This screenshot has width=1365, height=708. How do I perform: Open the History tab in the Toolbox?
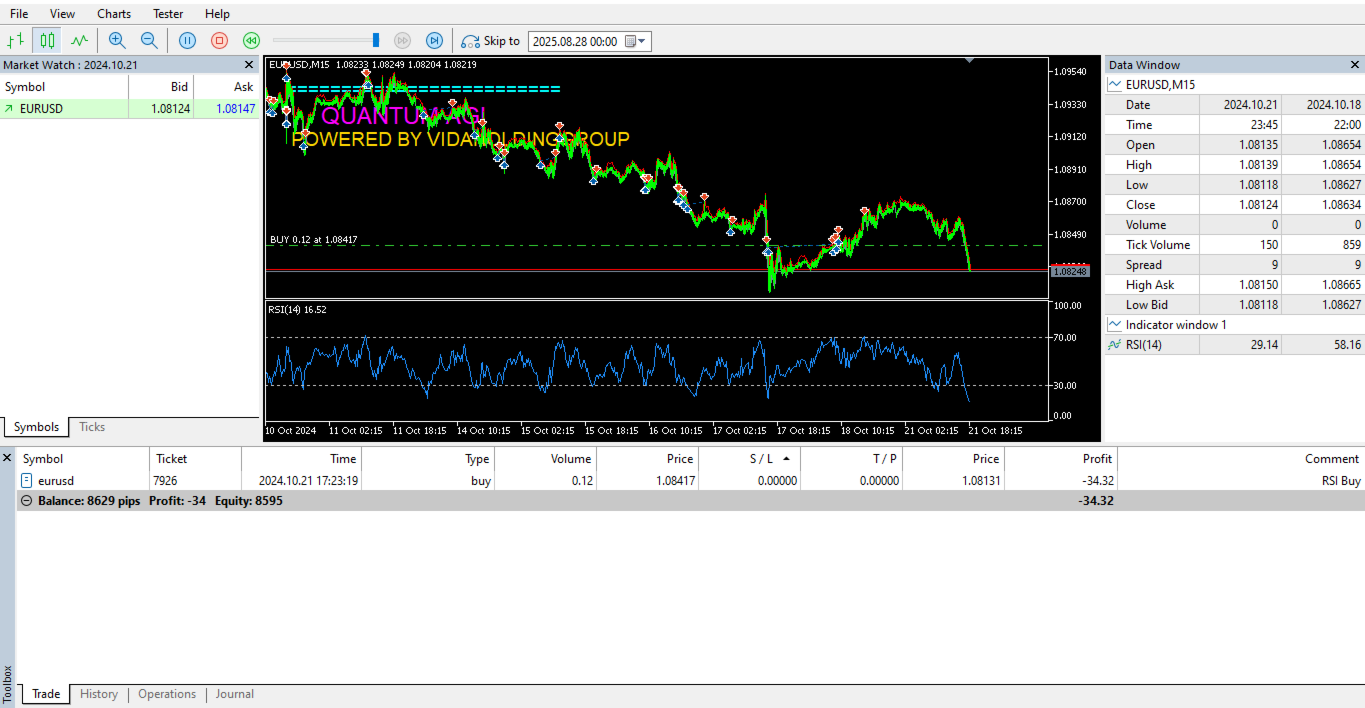coord(98,694)
